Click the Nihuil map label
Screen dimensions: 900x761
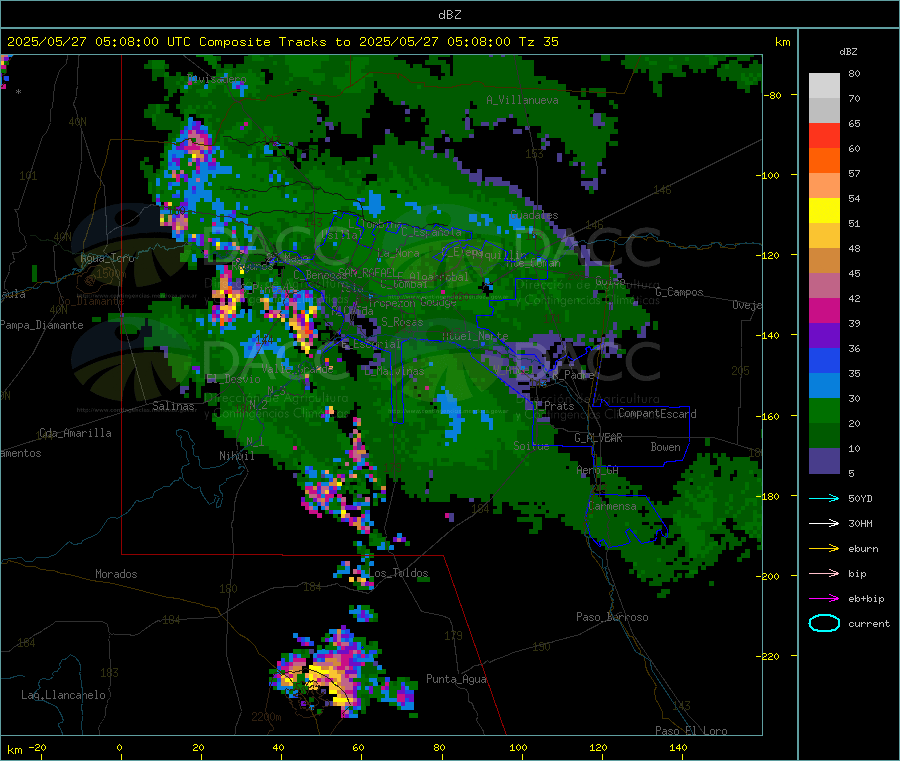236,456
